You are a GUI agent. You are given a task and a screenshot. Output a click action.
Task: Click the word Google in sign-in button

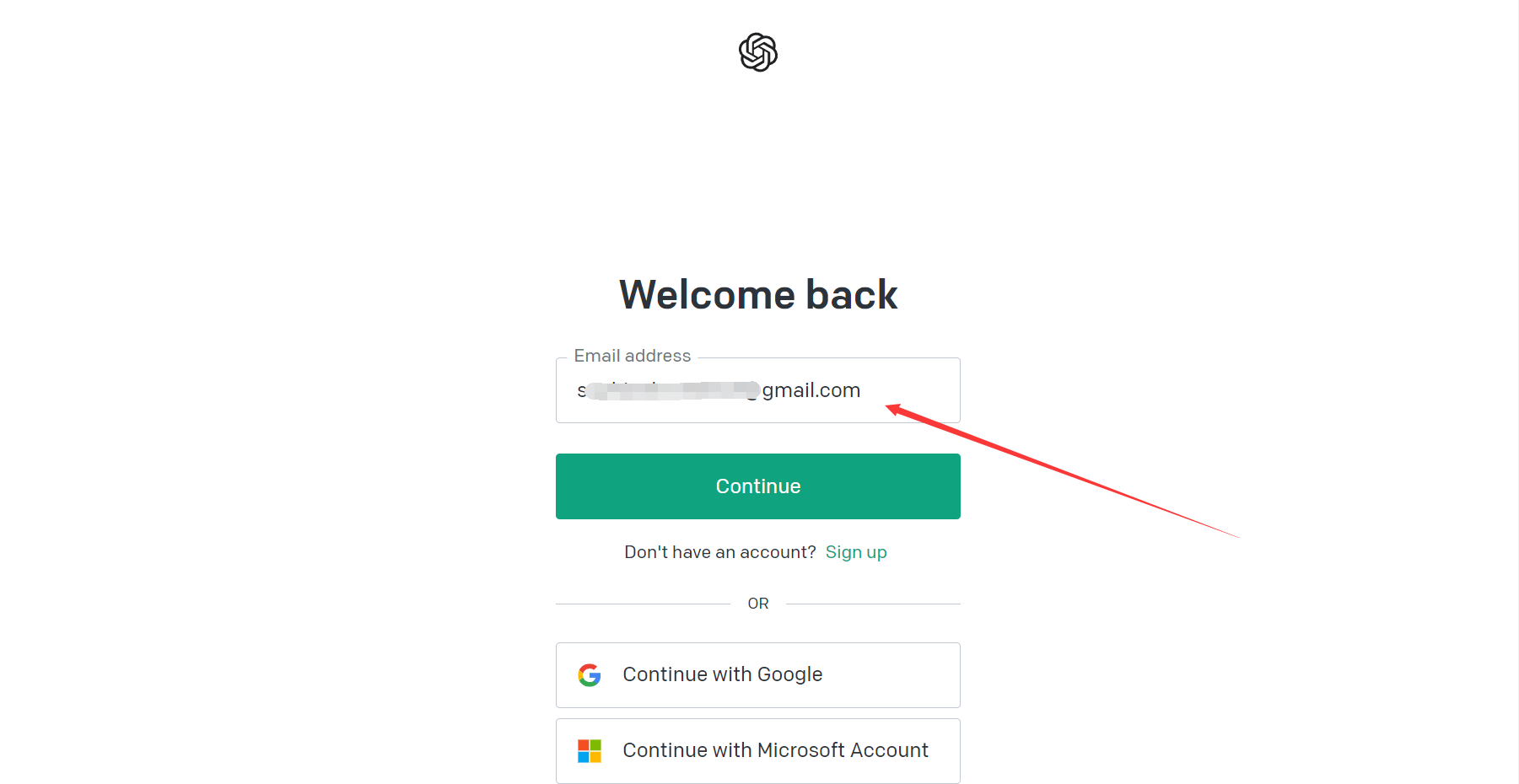(789, 674)
